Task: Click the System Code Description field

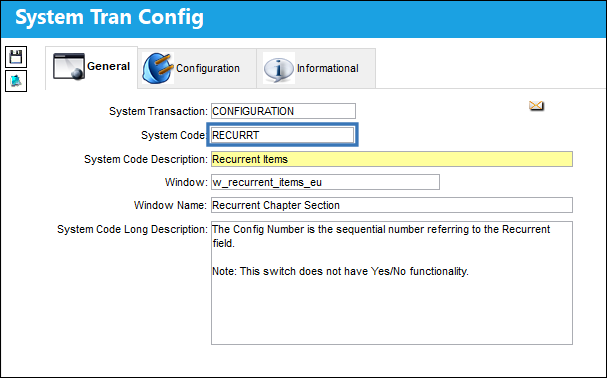Action: tap(392, 159)
